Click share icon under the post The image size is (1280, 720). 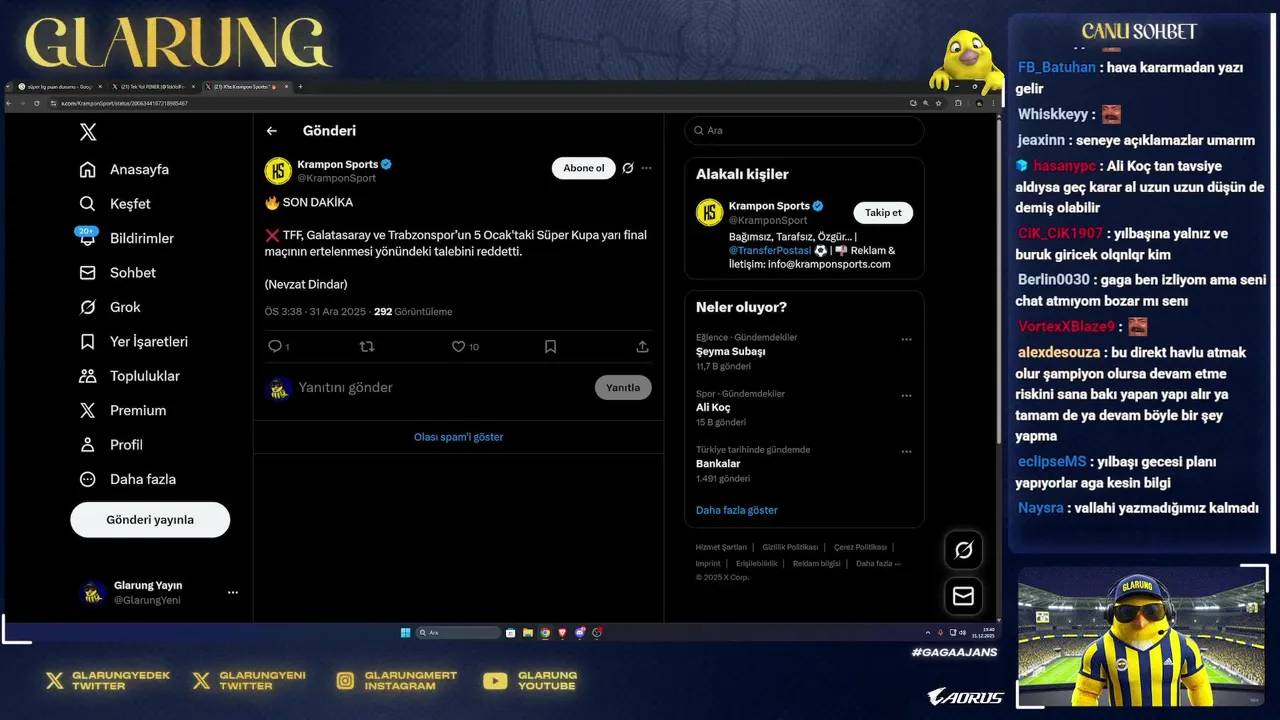tap(642, 347)
